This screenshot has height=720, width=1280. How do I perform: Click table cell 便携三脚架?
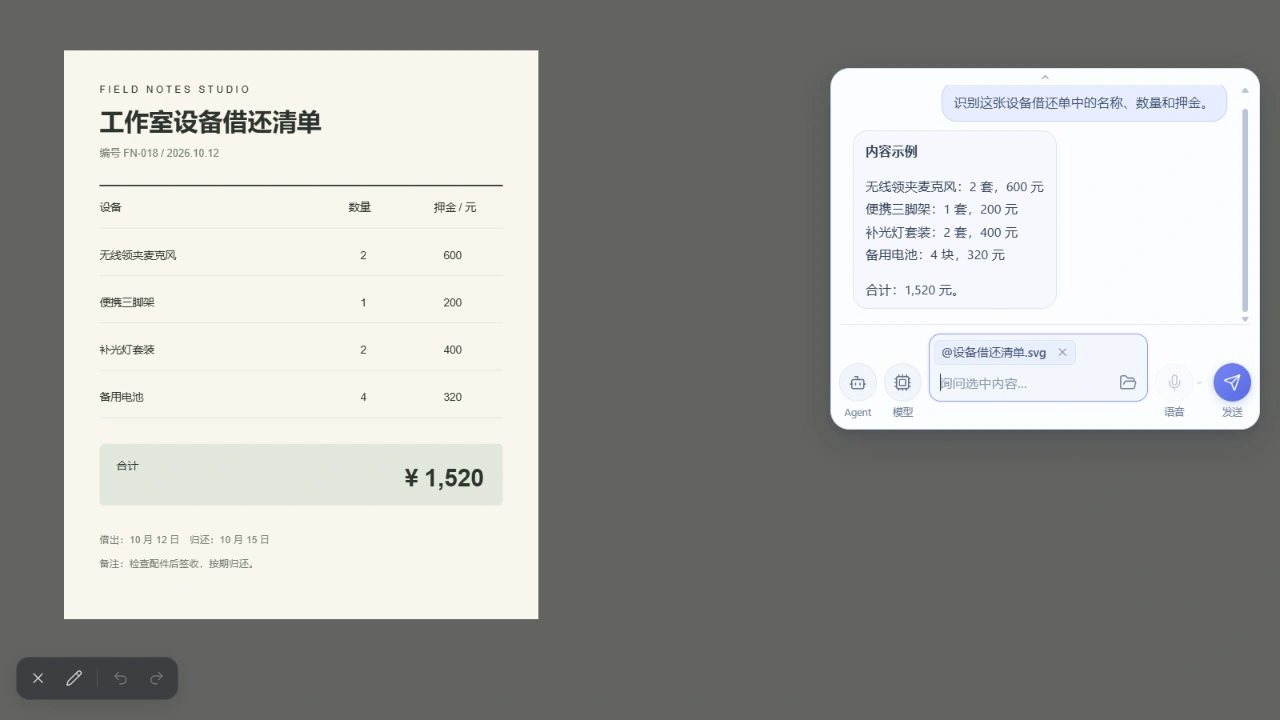(127, 302)
